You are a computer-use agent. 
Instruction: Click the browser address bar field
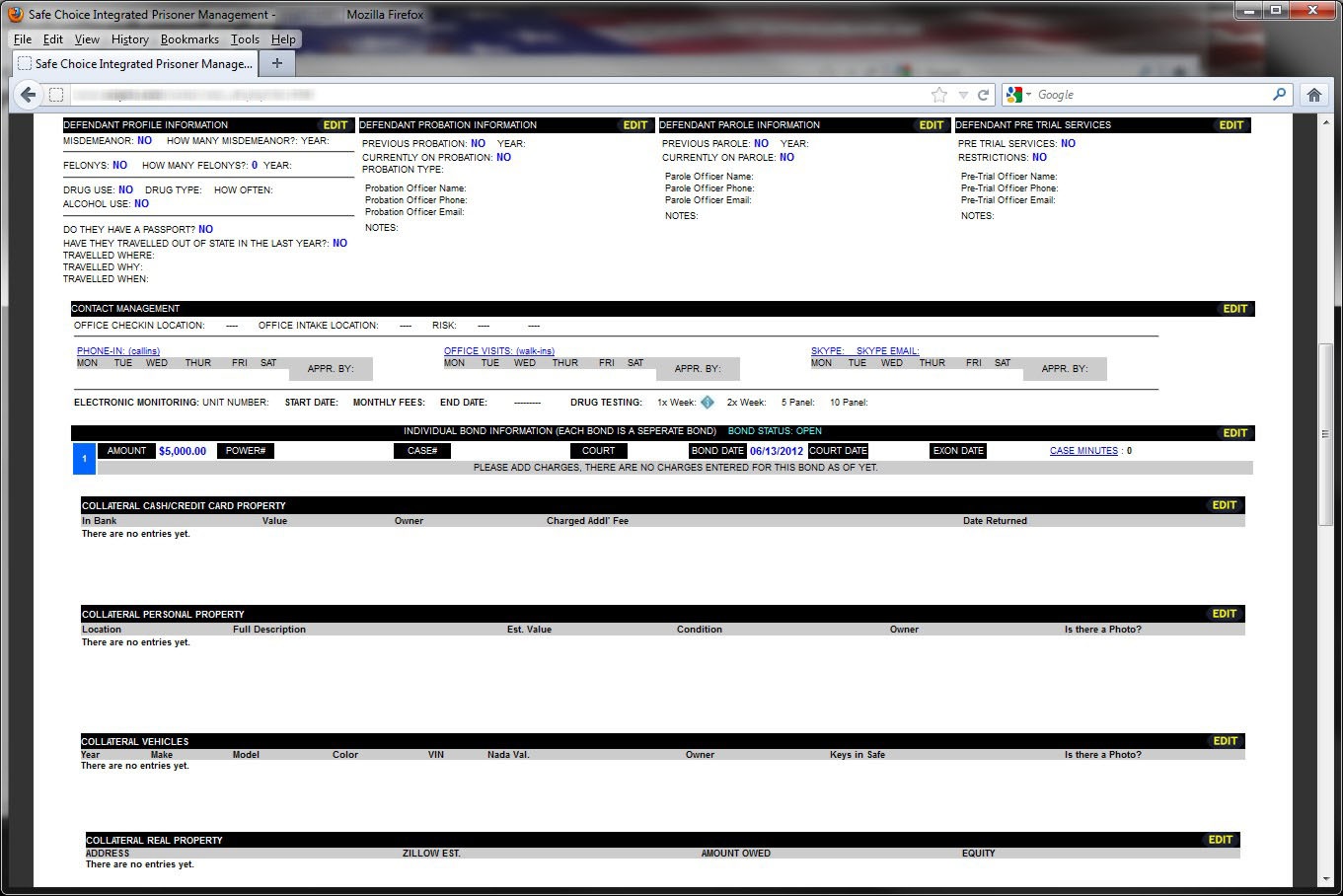coord(498,95)
